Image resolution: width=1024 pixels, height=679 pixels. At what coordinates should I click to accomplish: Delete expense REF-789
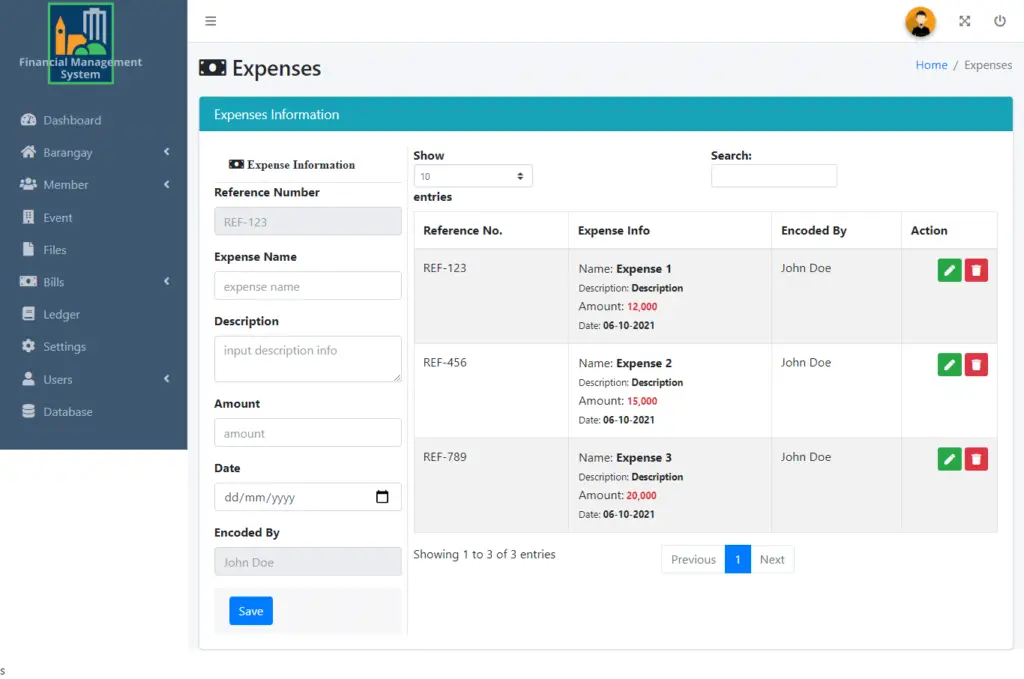point(976,459)
